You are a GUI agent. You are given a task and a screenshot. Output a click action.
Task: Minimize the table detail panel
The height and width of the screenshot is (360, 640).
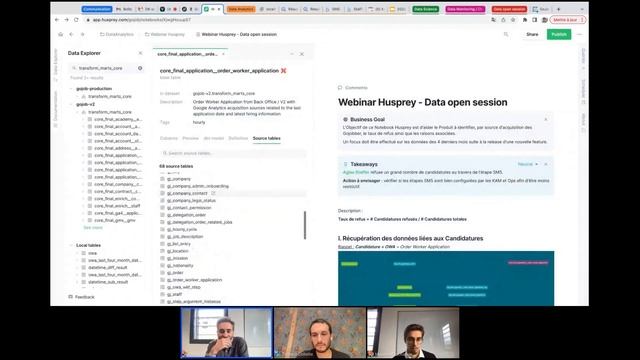(x=292, y=54)
